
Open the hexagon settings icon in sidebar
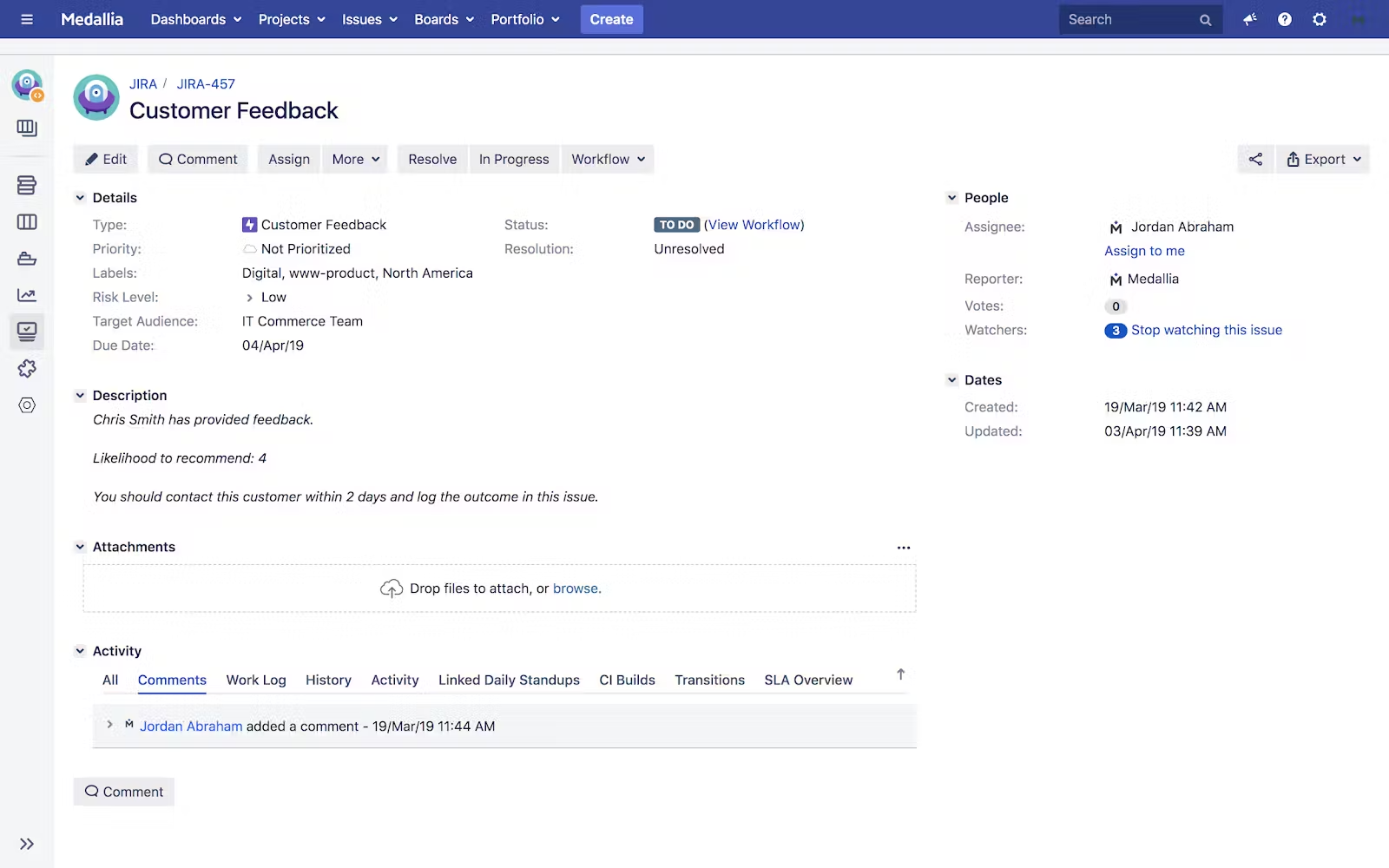point(27,405)
